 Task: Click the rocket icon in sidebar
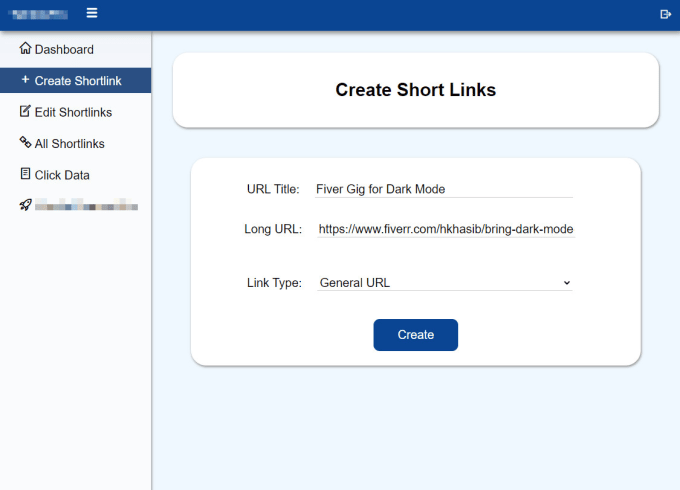pyautogui.click(x=25, y=205)
